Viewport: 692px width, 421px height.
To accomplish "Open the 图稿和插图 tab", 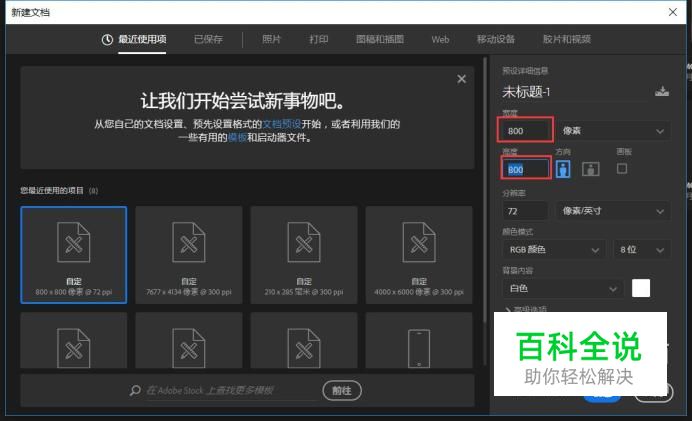I will (380, 39).
